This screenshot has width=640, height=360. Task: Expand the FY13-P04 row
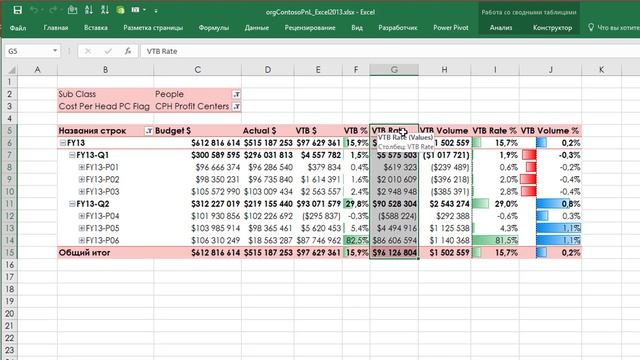82,216
